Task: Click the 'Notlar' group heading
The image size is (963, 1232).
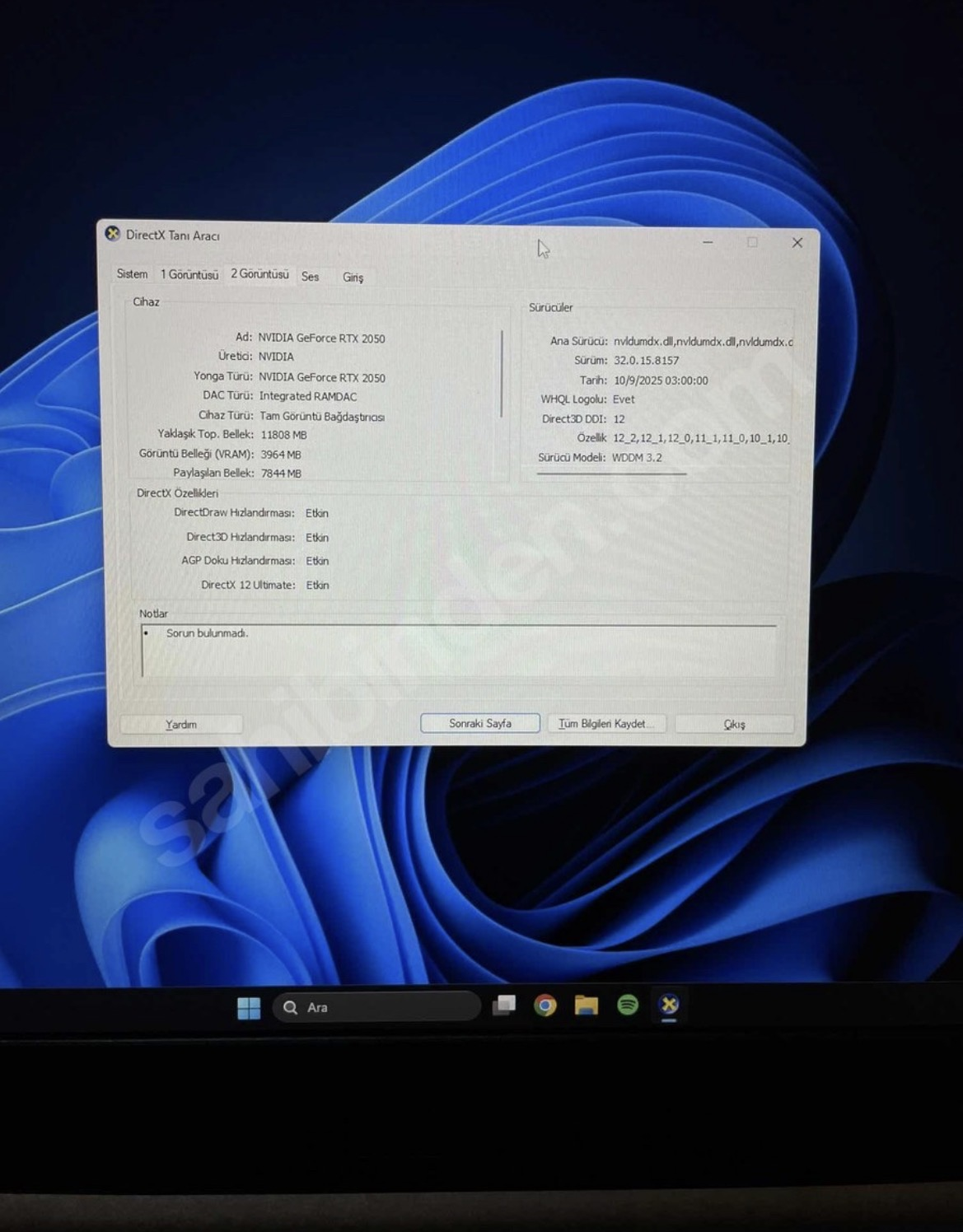Action: (x=153, y=614)
